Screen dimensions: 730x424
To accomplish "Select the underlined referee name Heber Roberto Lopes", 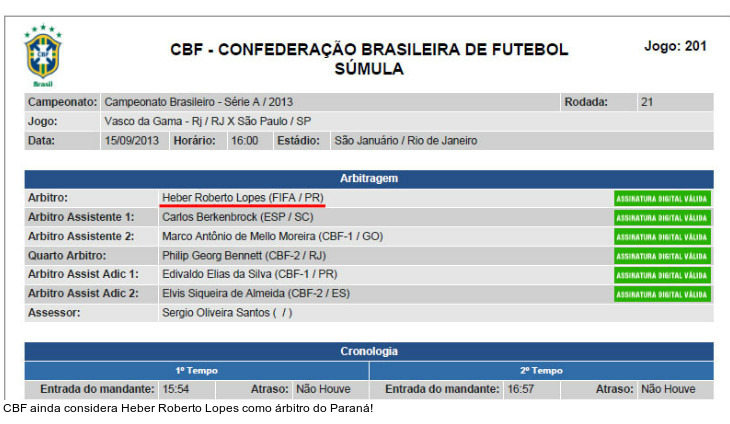I will click(x=242, y=198).
